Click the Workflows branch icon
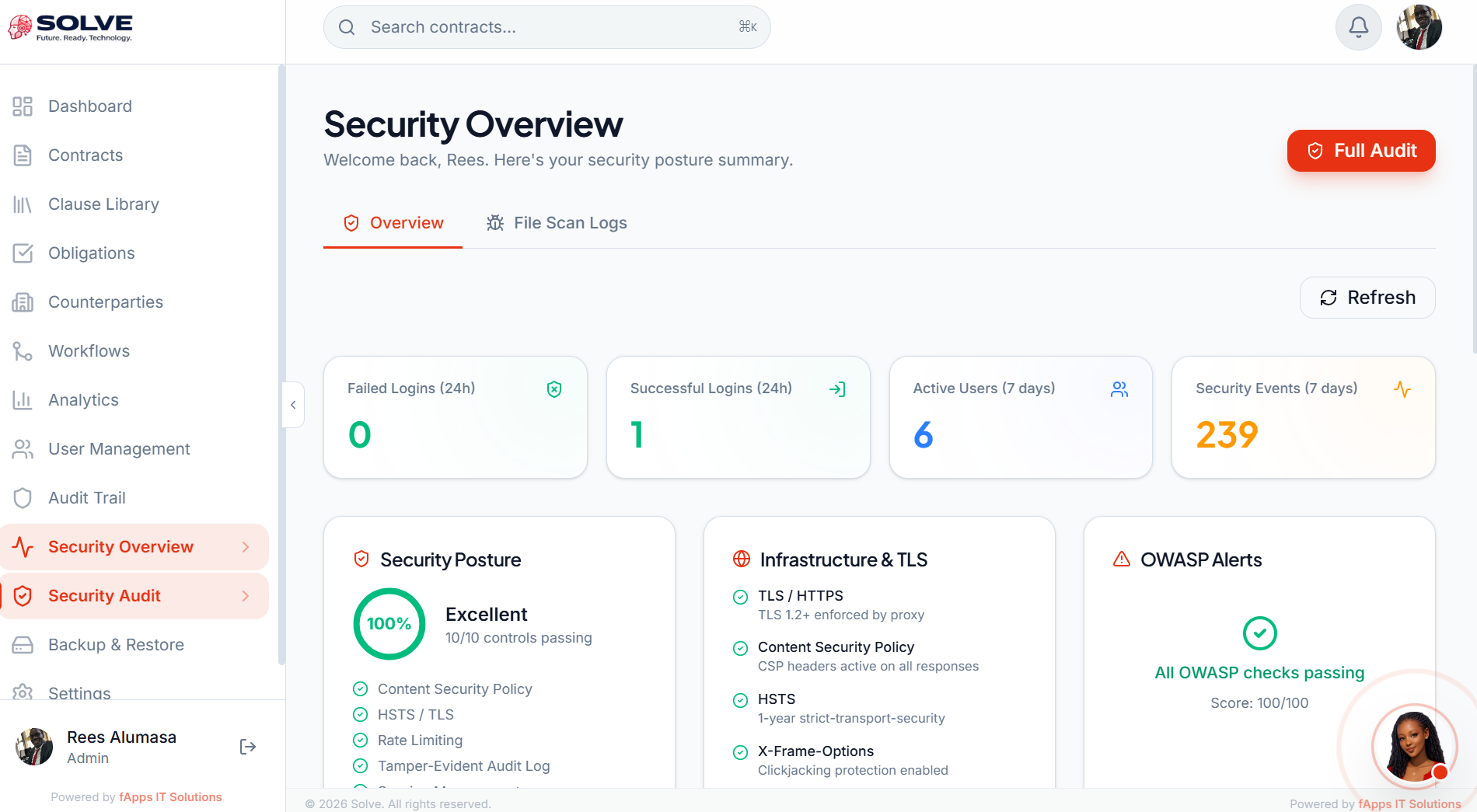 tap(23, 351)
